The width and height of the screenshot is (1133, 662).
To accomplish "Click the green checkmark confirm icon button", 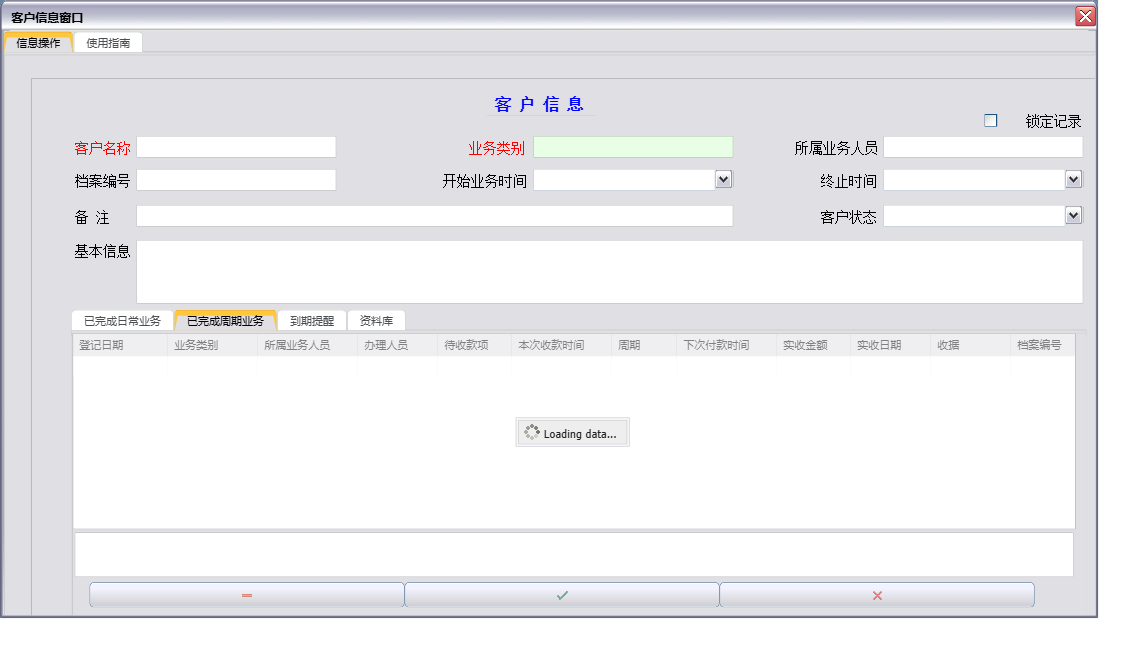I will pyautogui.click(x=561, y=594).
